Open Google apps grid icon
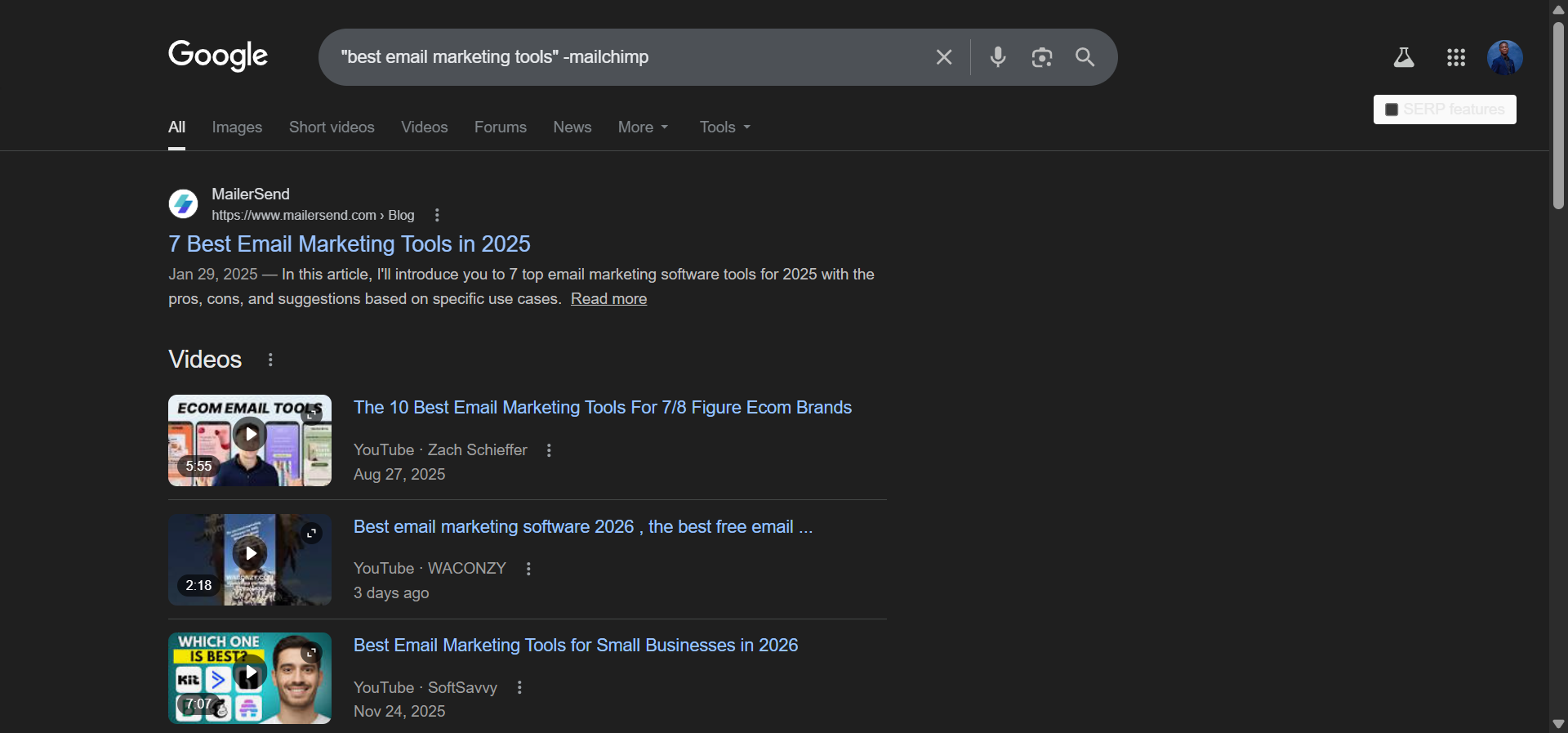Screen dimensions: 1568x733 click(x=1456, y=57)
